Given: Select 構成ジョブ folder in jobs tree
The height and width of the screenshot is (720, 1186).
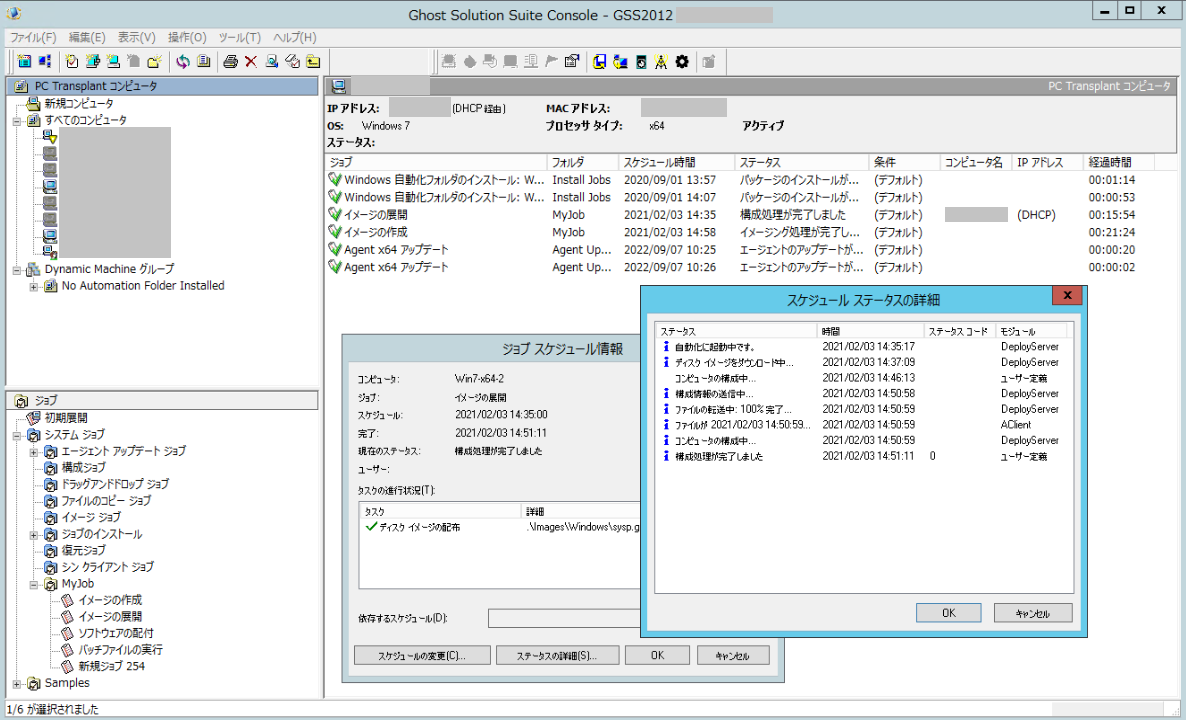Looking at the screenshot, I should (84, 468).
